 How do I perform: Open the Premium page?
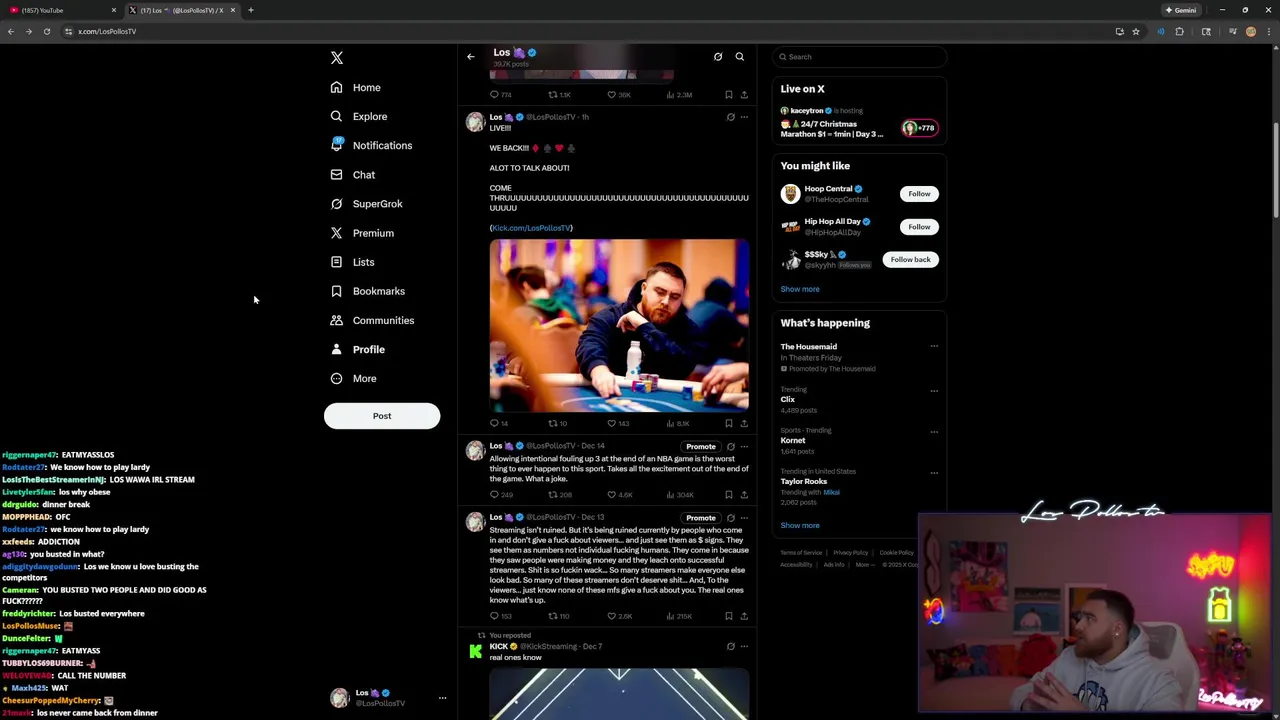[x=362, y=233]
